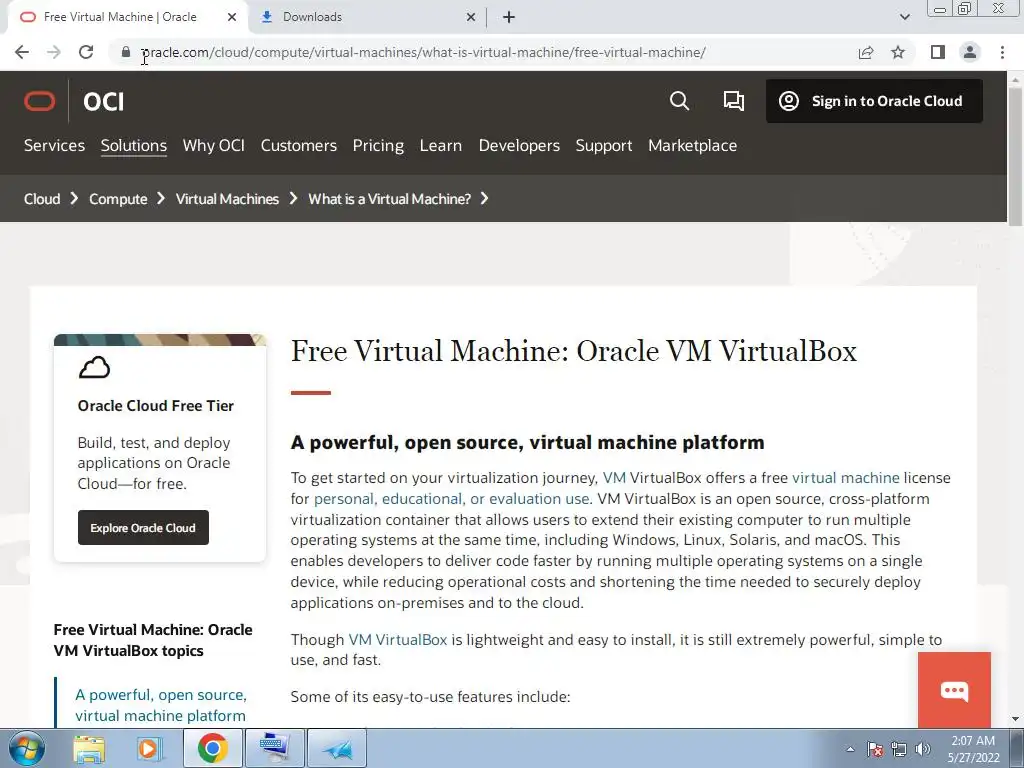Open the Marketplace menu
The width and height of the screenshot is (1024, 768).
(x=692, y=145)
